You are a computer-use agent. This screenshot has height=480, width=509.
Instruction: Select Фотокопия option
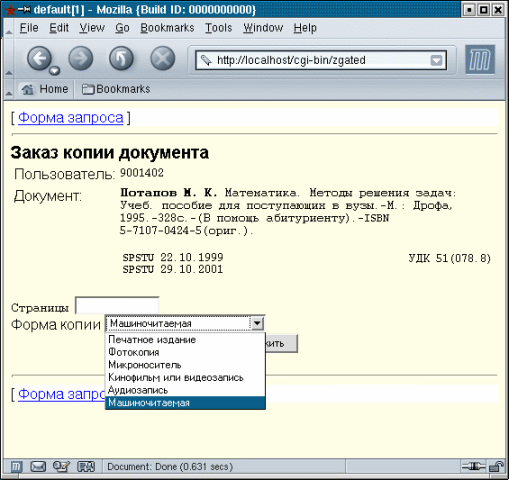click(185, 352)
